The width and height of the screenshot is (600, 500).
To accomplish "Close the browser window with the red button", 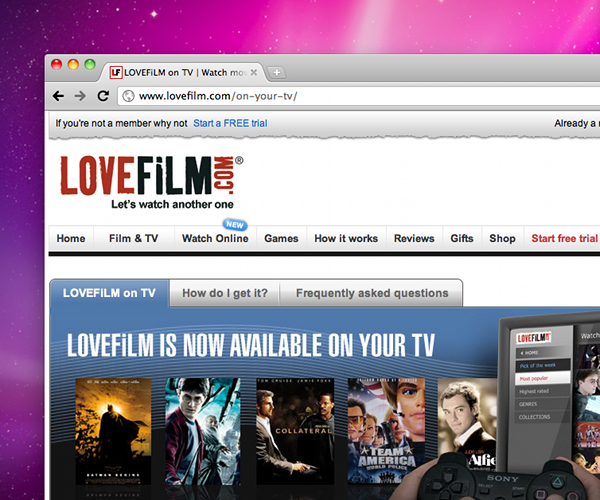I will point(57,64).
